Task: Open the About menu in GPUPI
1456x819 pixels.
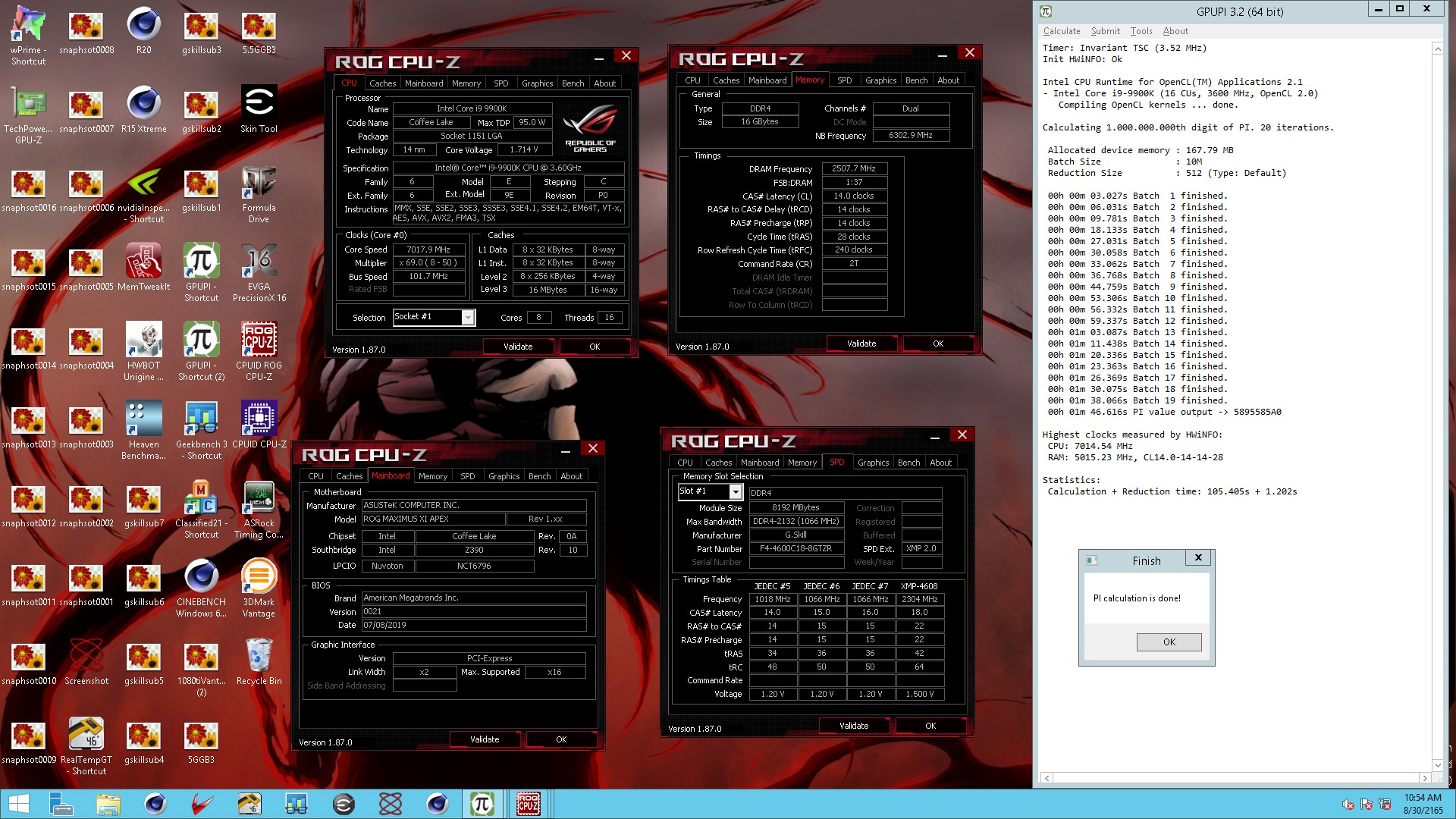Action: click(1175, 31)
